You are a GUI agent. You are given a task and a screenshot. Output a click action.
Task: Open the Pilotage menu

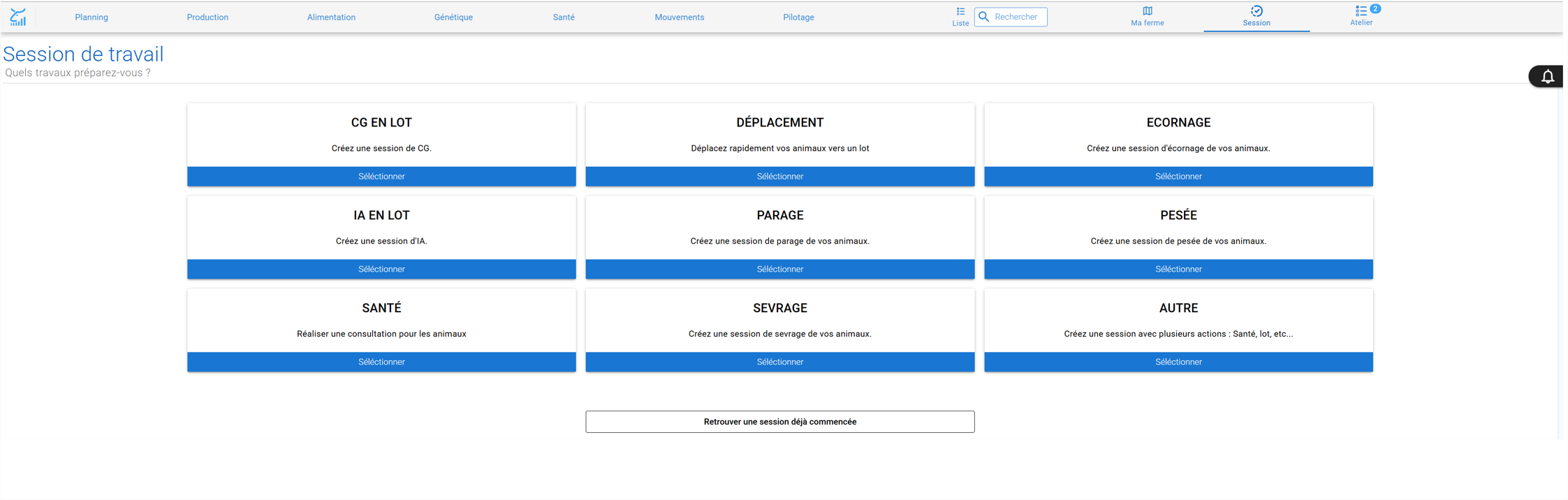click(798, 17)
